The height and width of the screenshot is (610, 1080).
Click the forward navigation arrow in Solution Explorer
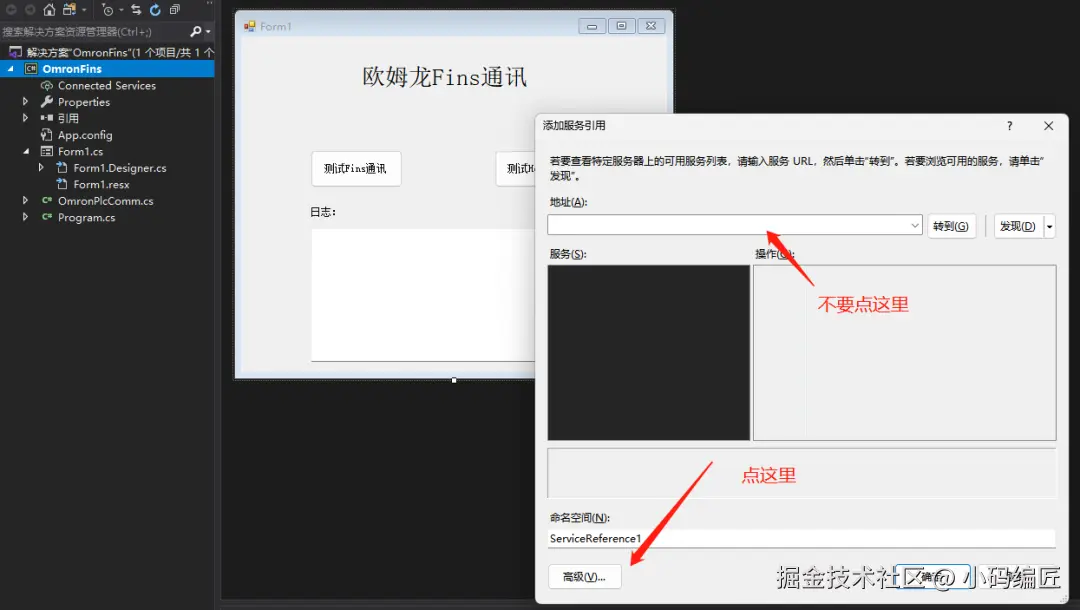(x=30, y=10)
